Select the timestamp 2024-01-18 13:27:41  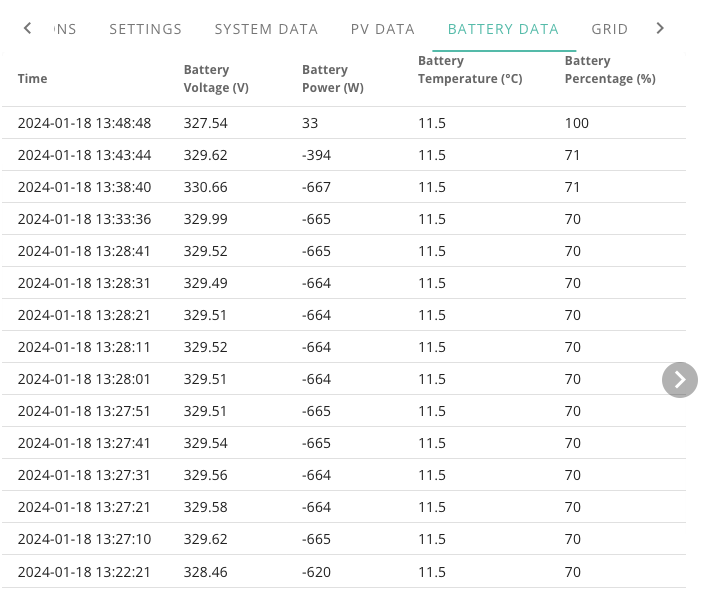click(x=84, y=443)
